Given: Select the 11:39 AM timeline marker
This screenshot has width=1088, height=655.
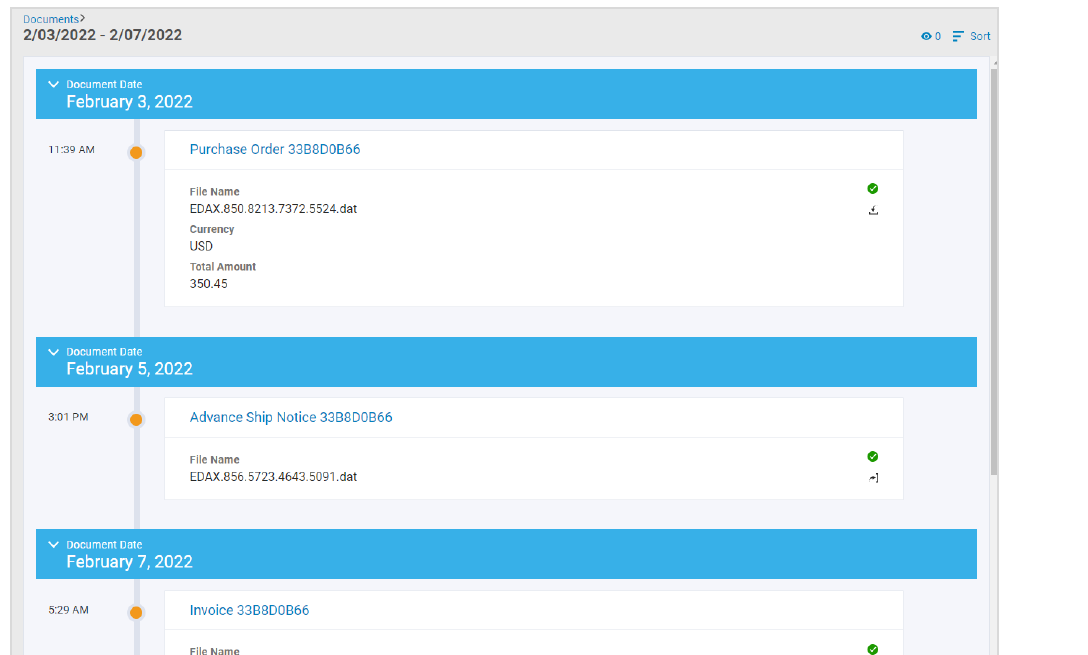Looking at the screenshot, I should 136,153.
